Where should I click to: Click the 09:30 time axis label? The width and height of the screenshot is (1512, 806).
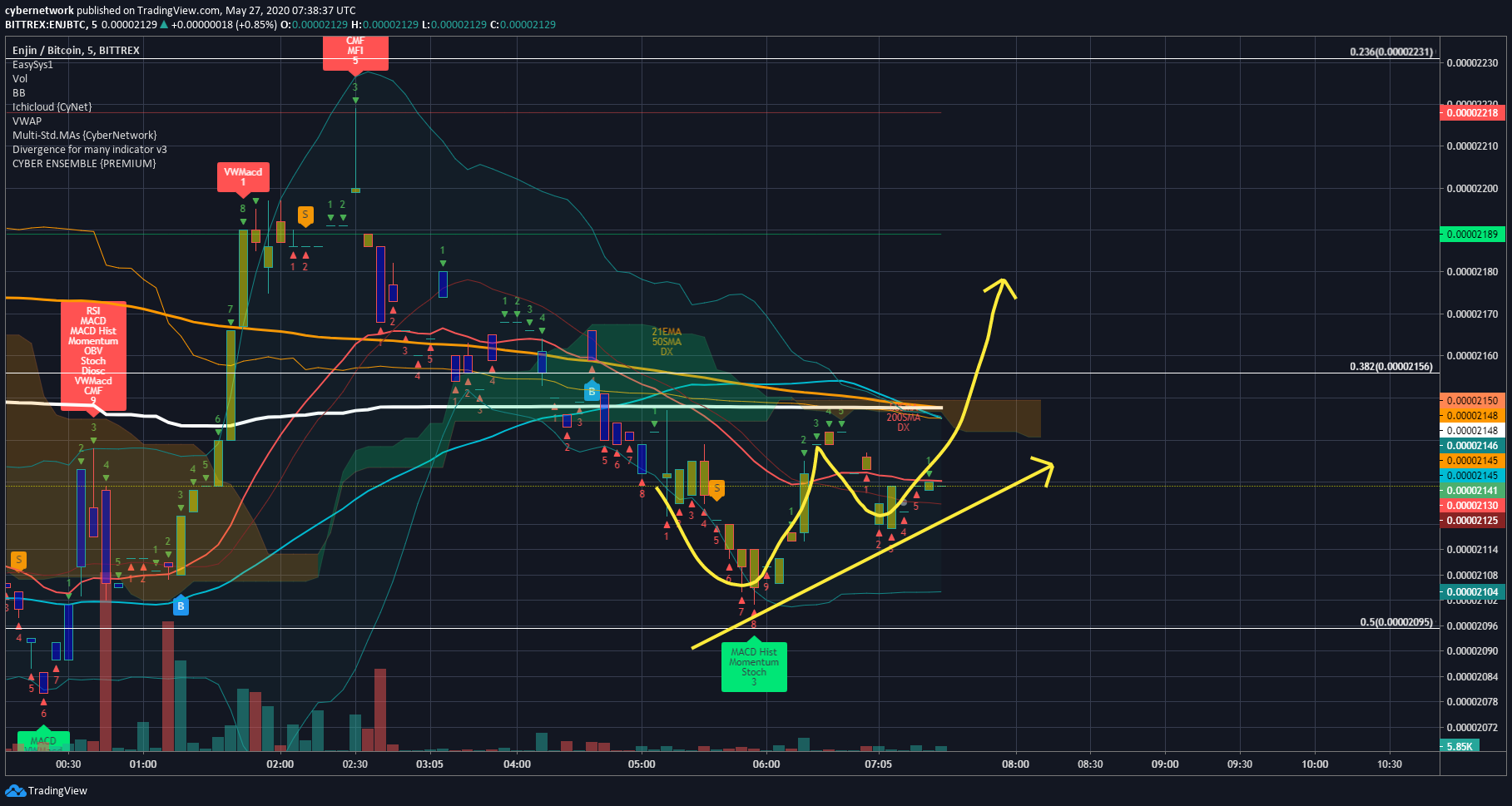1240,764
